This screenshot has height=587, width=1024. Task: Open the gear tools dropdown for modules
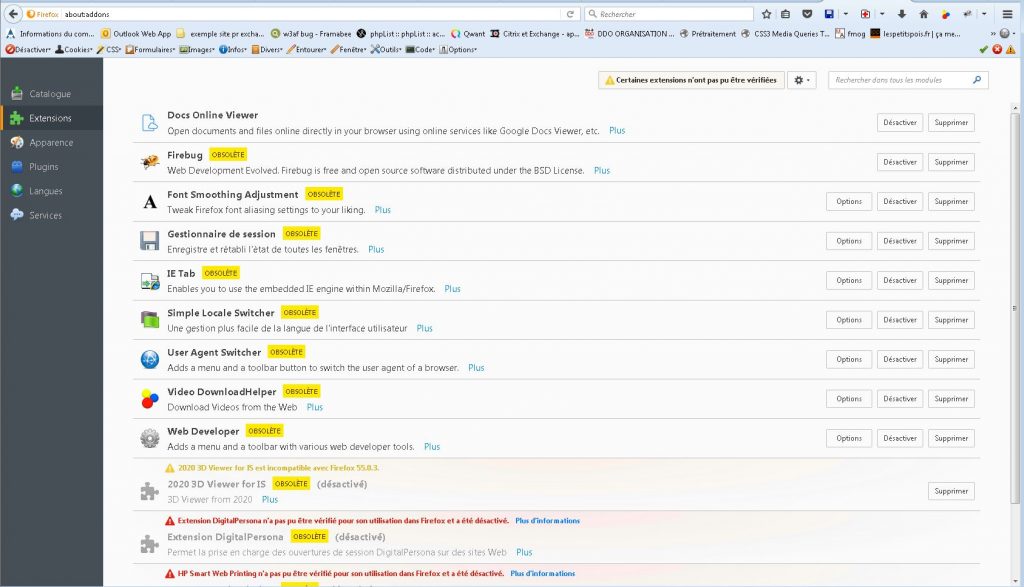[801, 80]
